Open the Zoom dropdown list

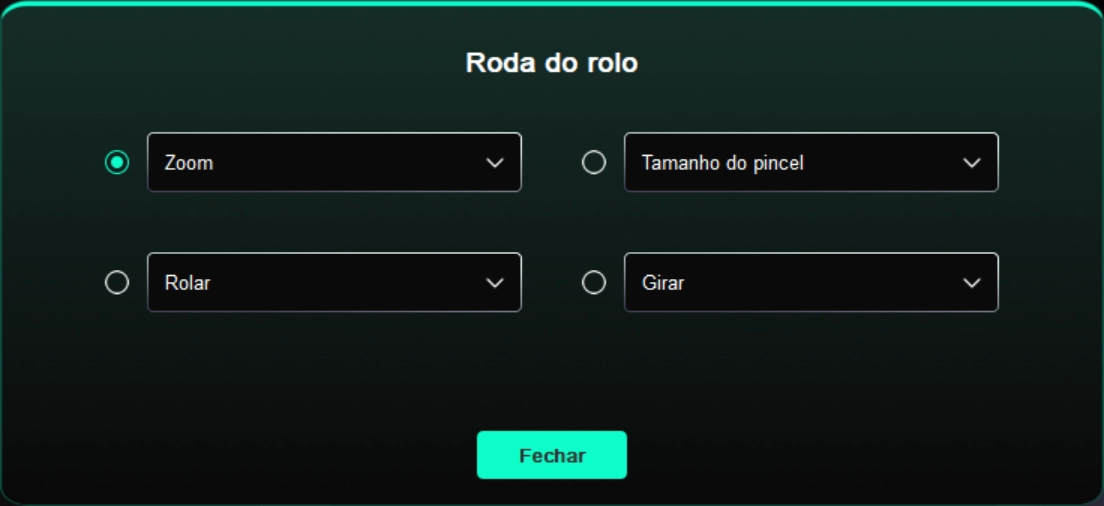click(334, 162)
